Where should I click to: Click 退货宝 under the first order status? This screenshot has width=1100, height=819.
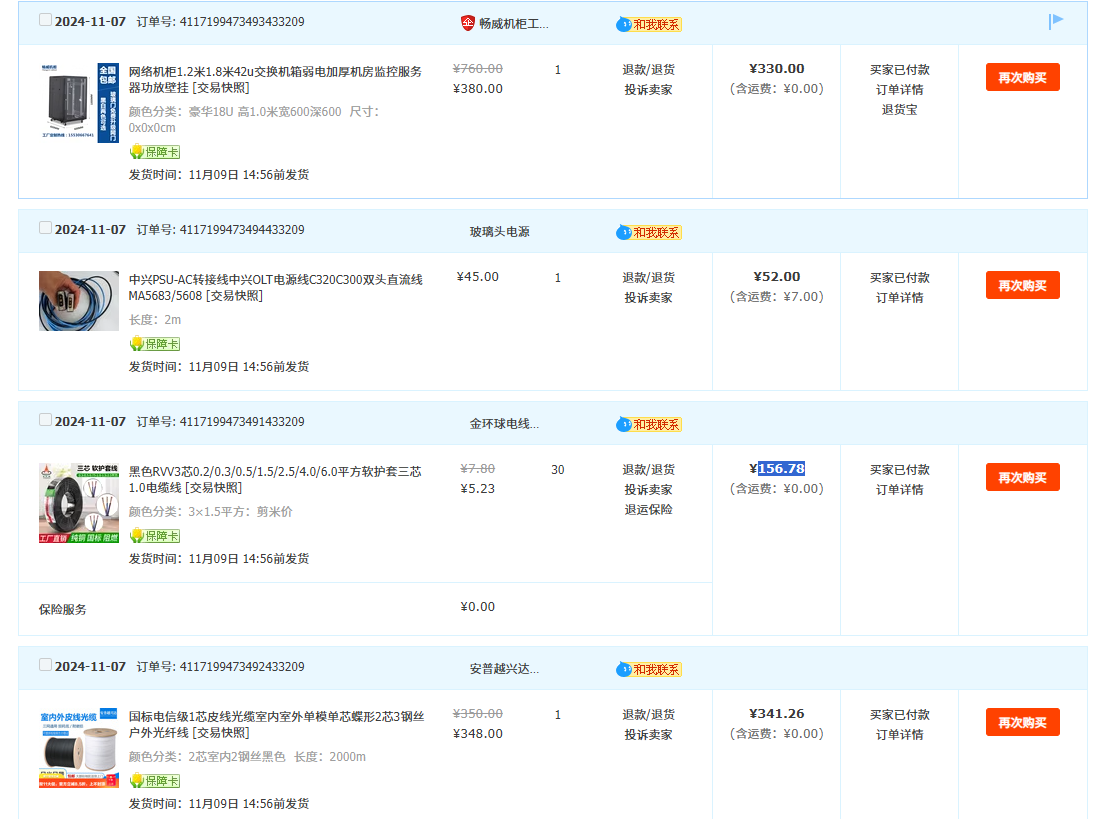pyautogui.click(x=899, y=109)
